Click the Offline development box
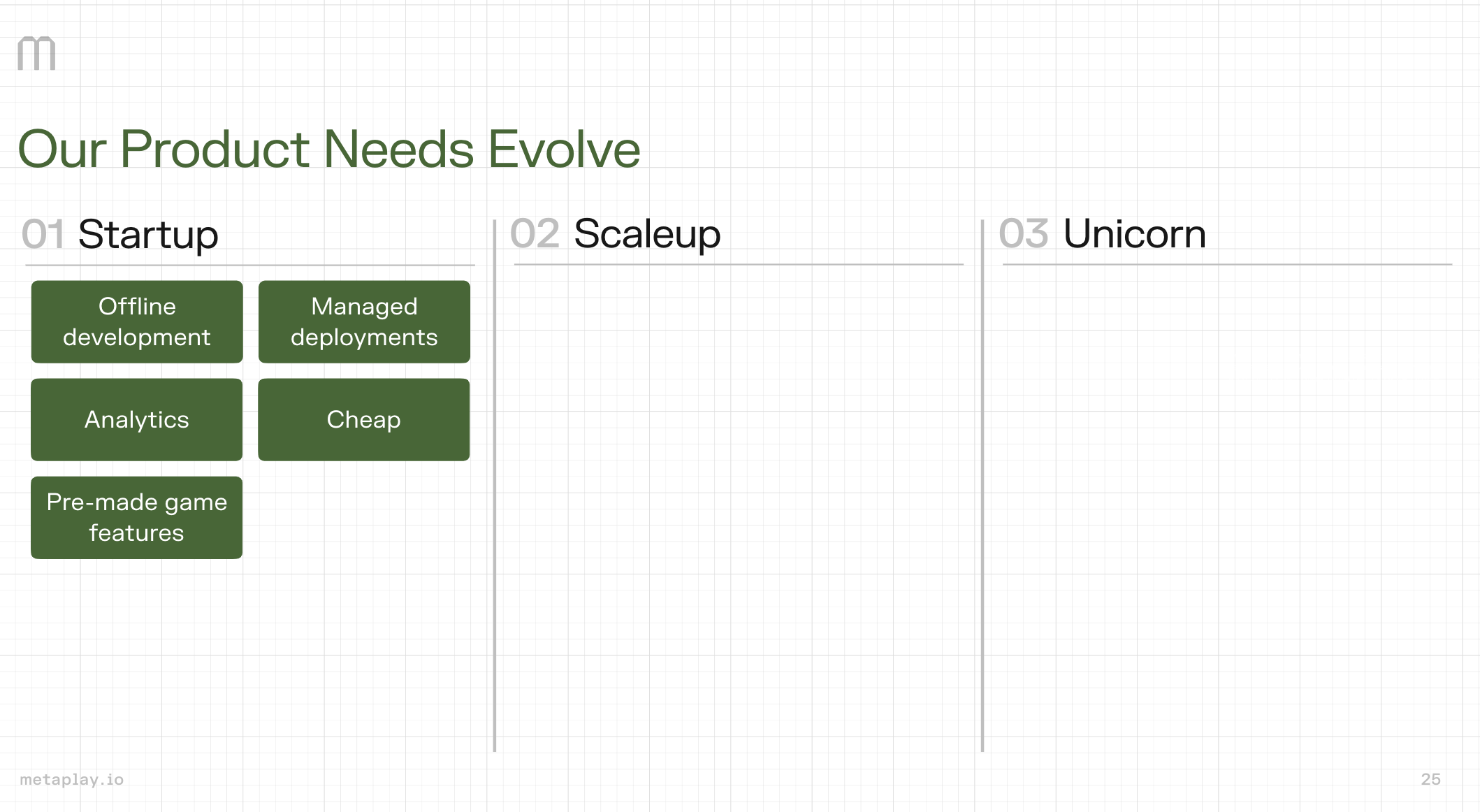This screenshot has height=812, width=1480. [x=137, y=322]
